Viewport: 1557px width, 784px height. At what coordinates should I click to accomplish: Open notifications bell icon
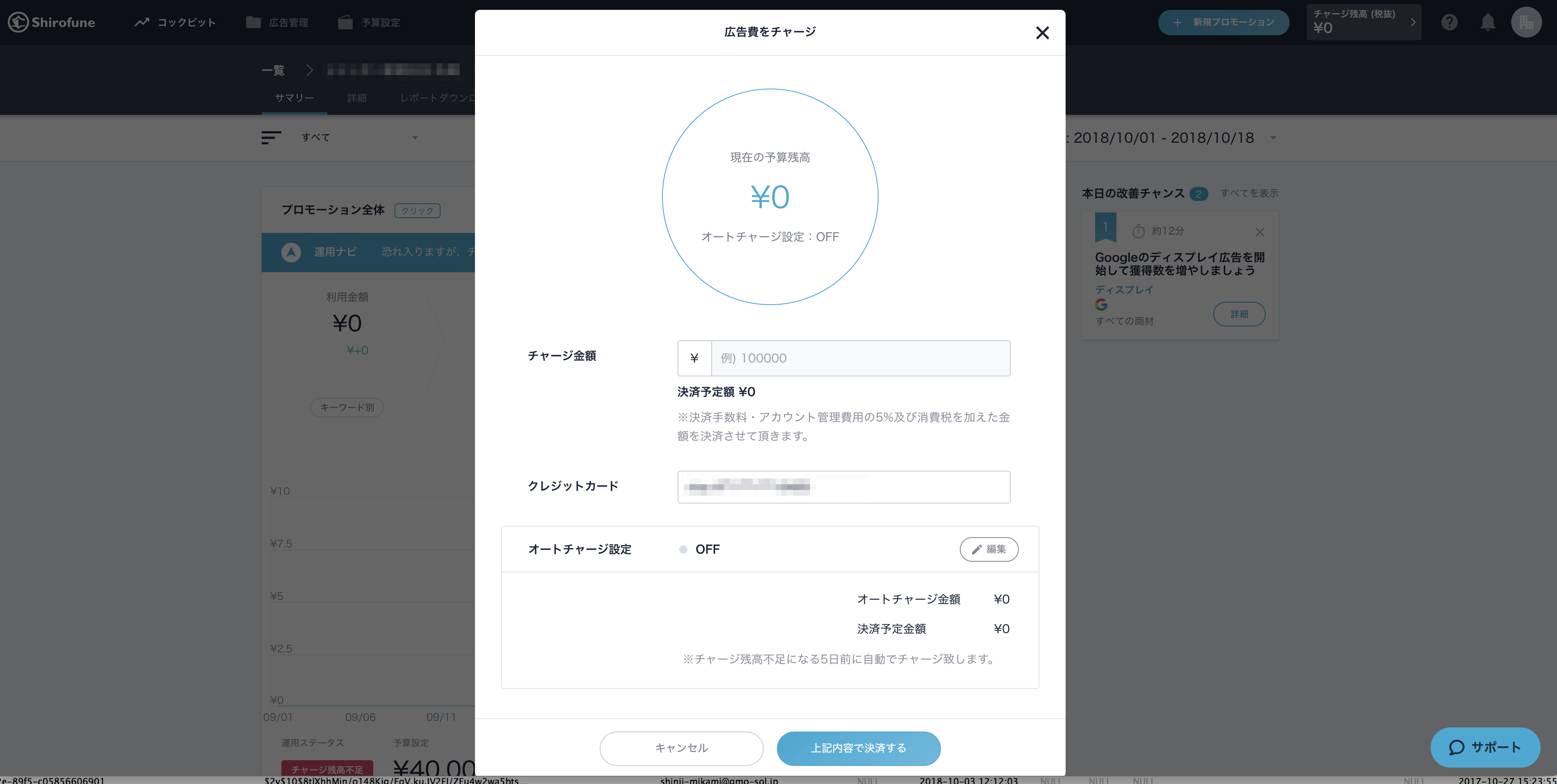pyautogui.click(x=1488, y=23)
